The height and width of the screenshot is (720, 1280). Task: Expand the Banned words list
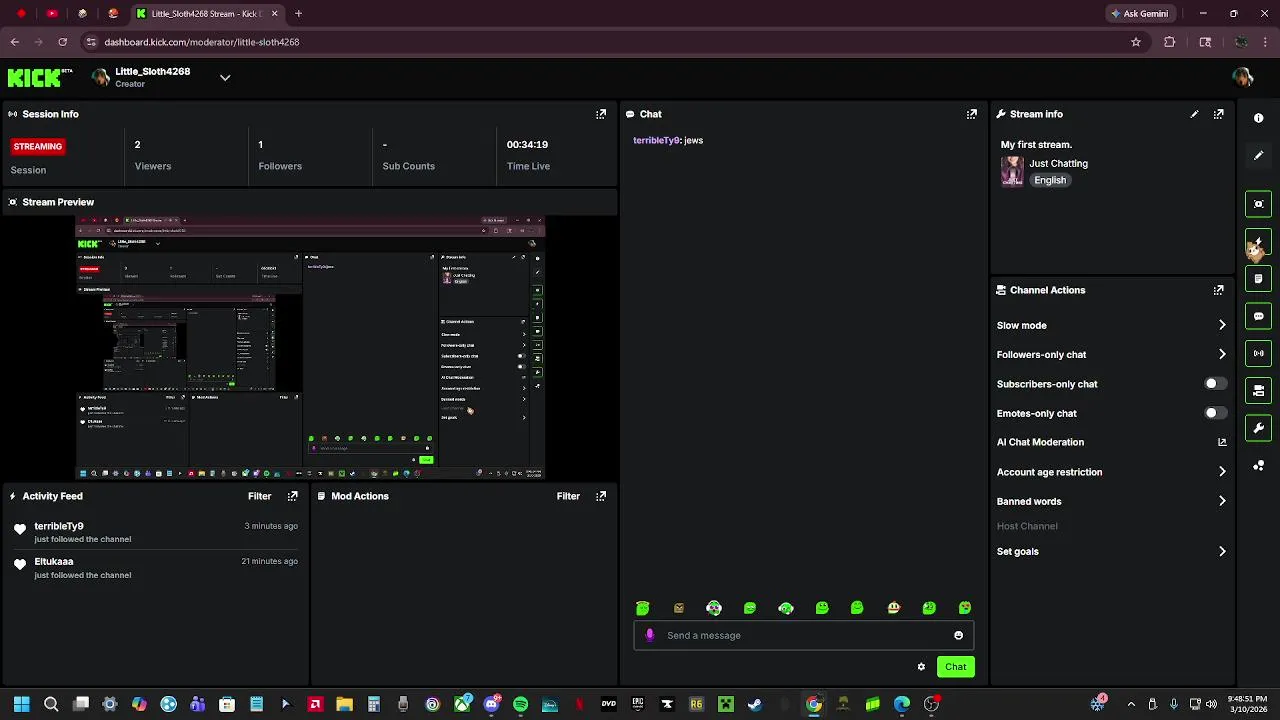coord(1222,501)
